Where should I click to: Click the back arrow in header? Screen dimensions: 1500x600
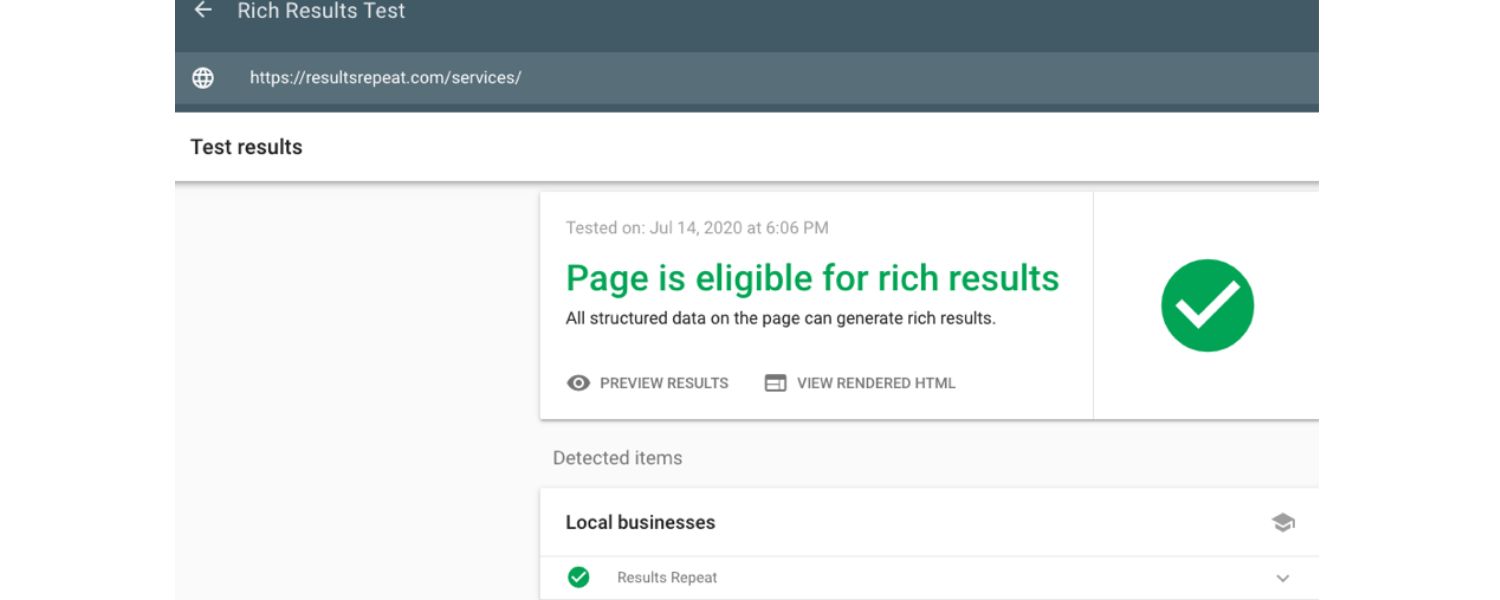coord(203,11)
